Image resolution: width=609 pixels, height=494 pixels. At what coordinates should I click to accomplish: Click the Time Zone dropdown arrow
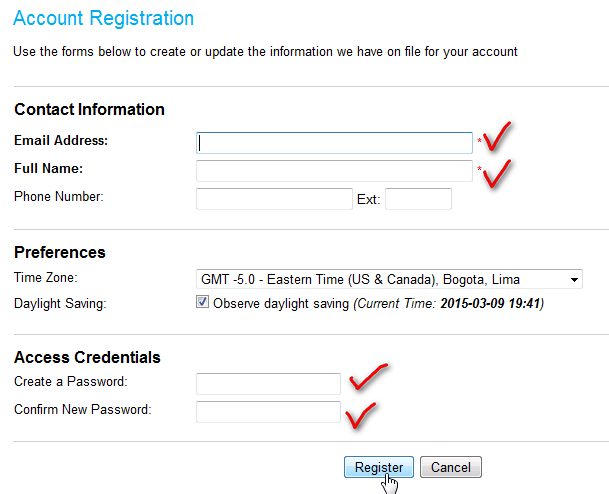574,280
